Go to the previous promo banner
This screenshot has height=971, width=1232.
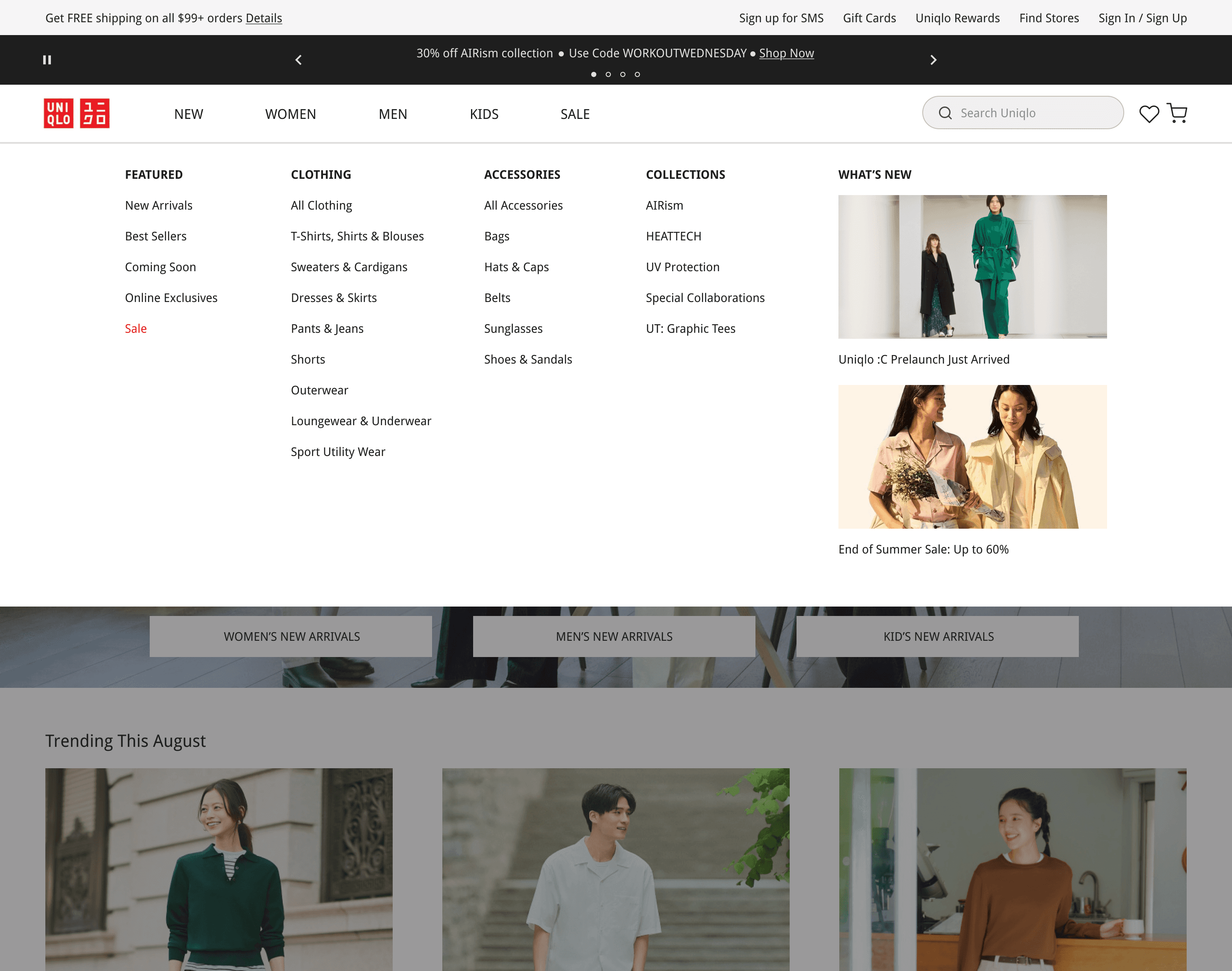[299, 60]
